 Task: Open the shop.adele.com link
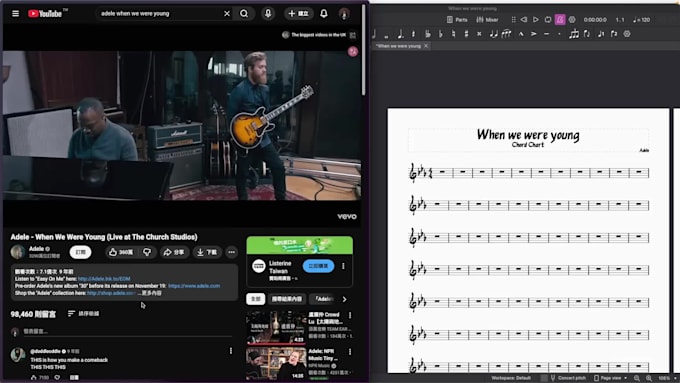[x=111, y=293]
